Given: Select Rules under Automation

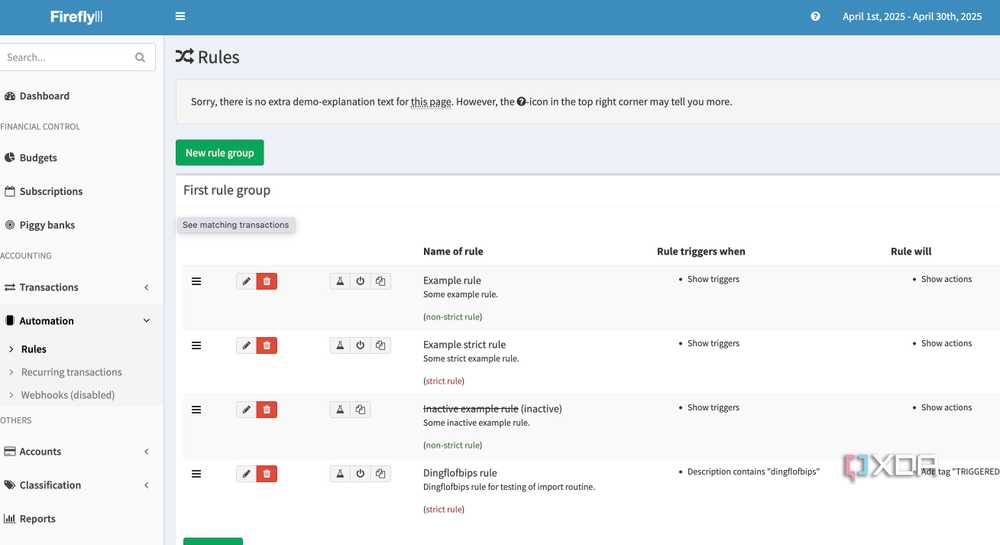Looking at the screenshot, I should [33, 349].
